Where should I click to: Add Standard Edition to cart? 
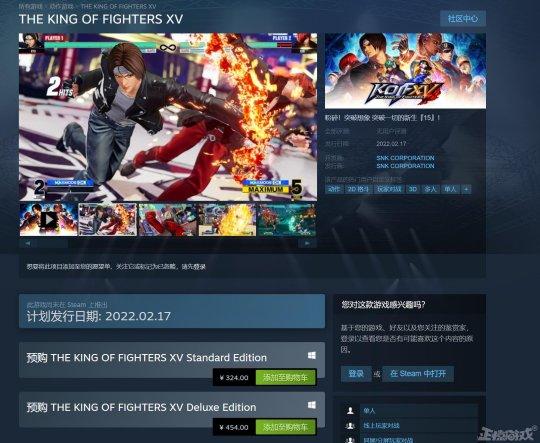pyautogui.click(x=285, y=378)
